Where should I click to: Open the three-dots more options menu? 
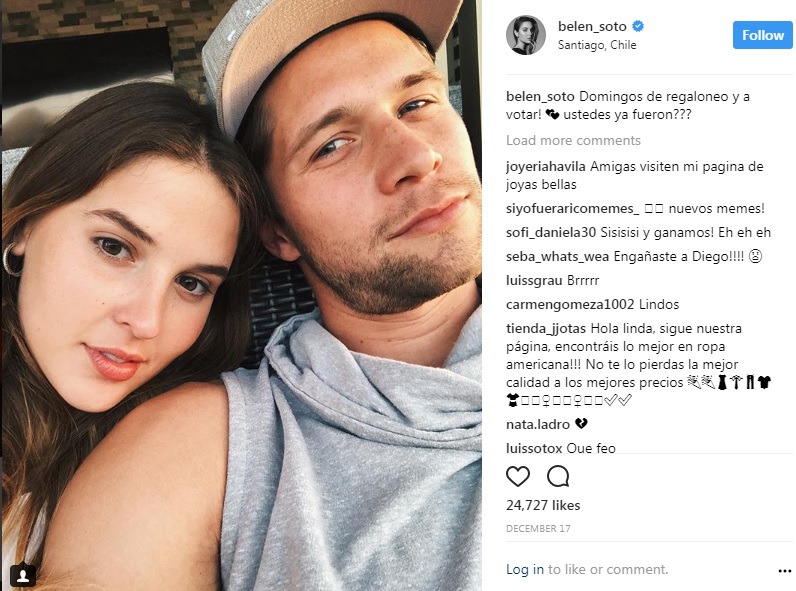pos(784,571)
